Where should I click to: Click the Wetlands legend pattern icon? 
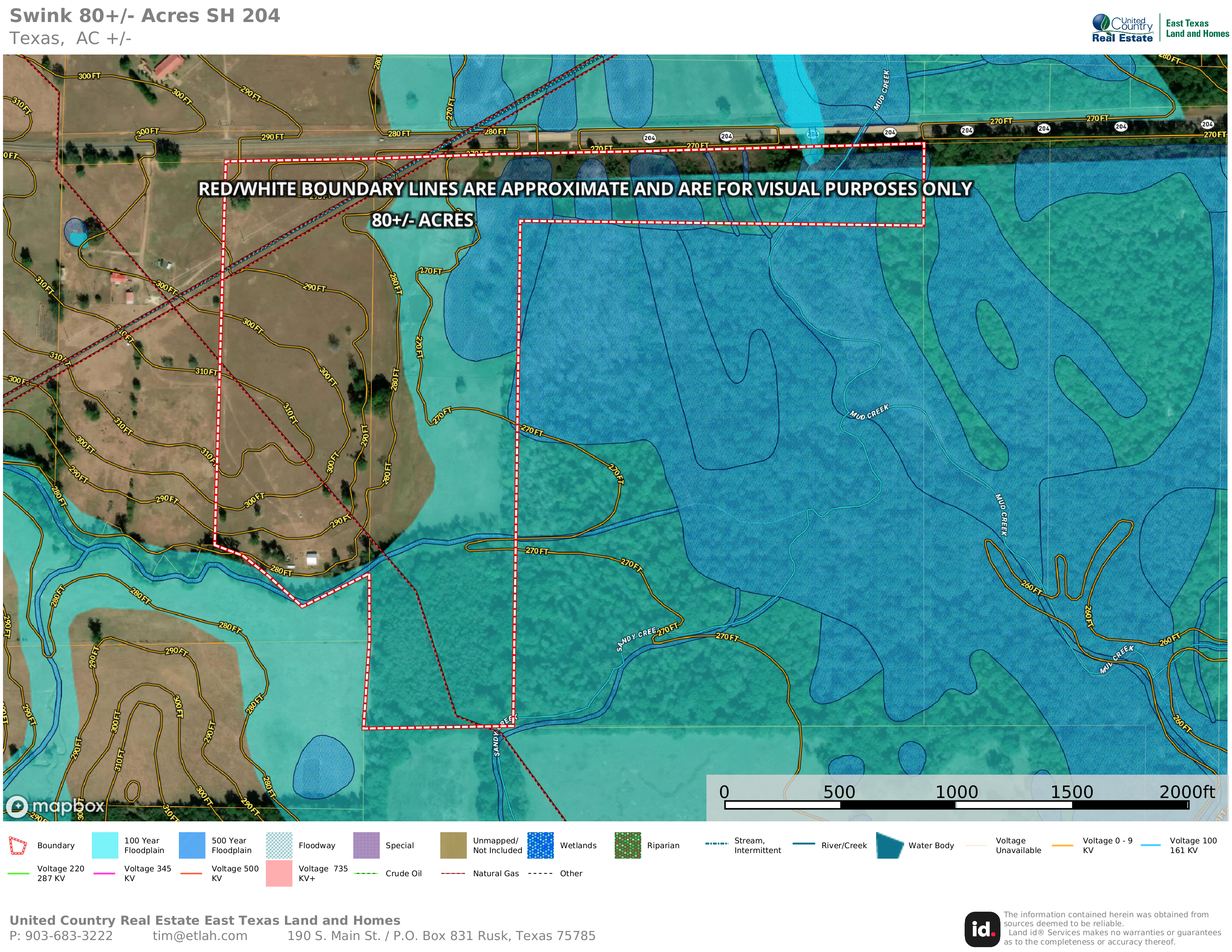540,845
